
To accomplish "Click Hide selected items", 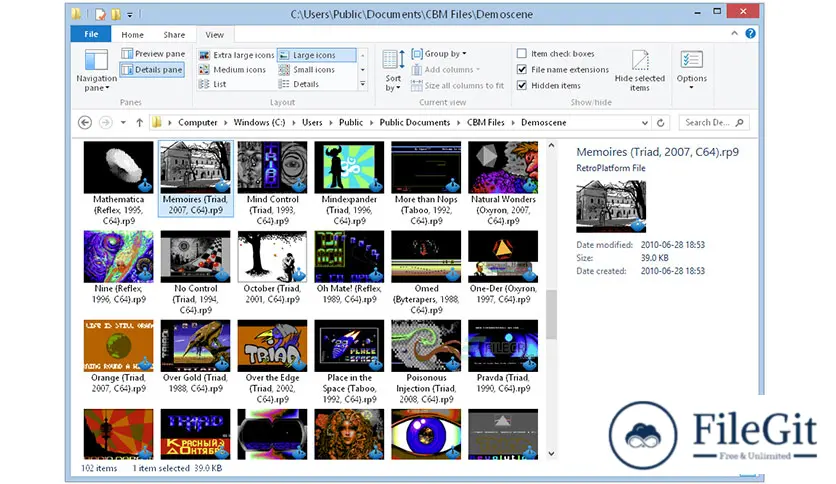I will 640,70.
